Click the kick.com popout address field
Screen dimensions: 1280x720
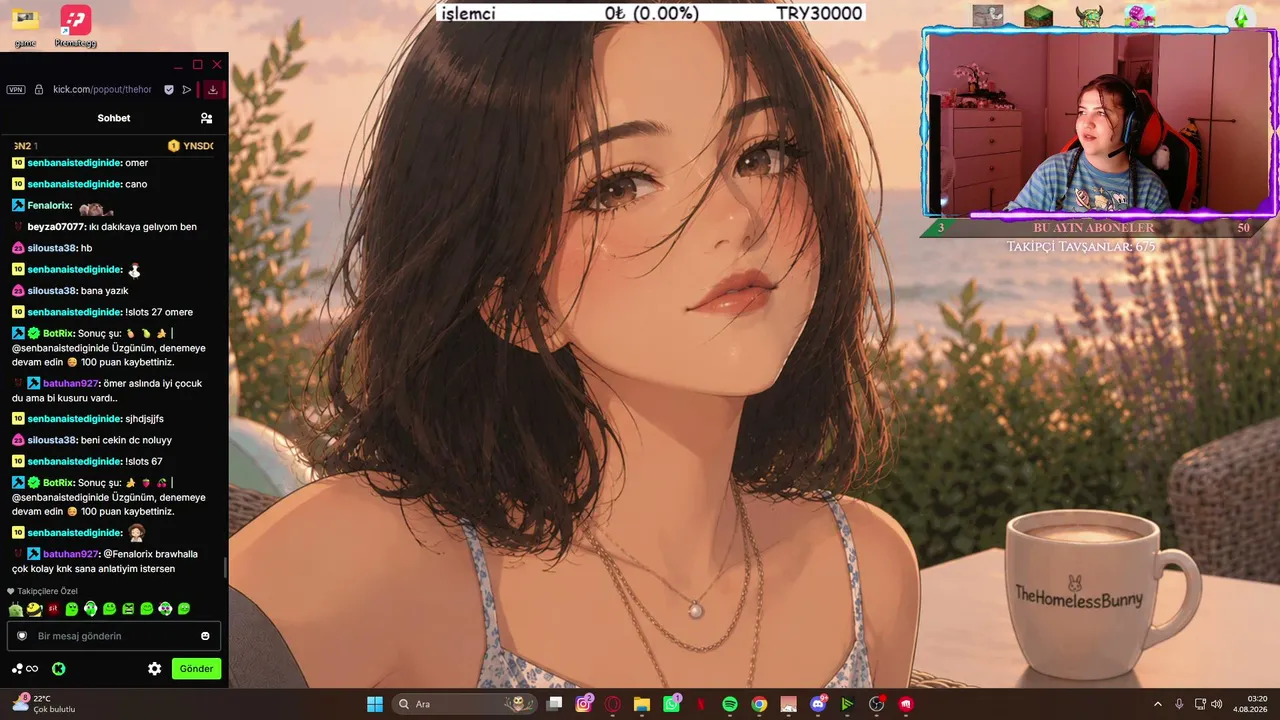(x=102, y=90)
